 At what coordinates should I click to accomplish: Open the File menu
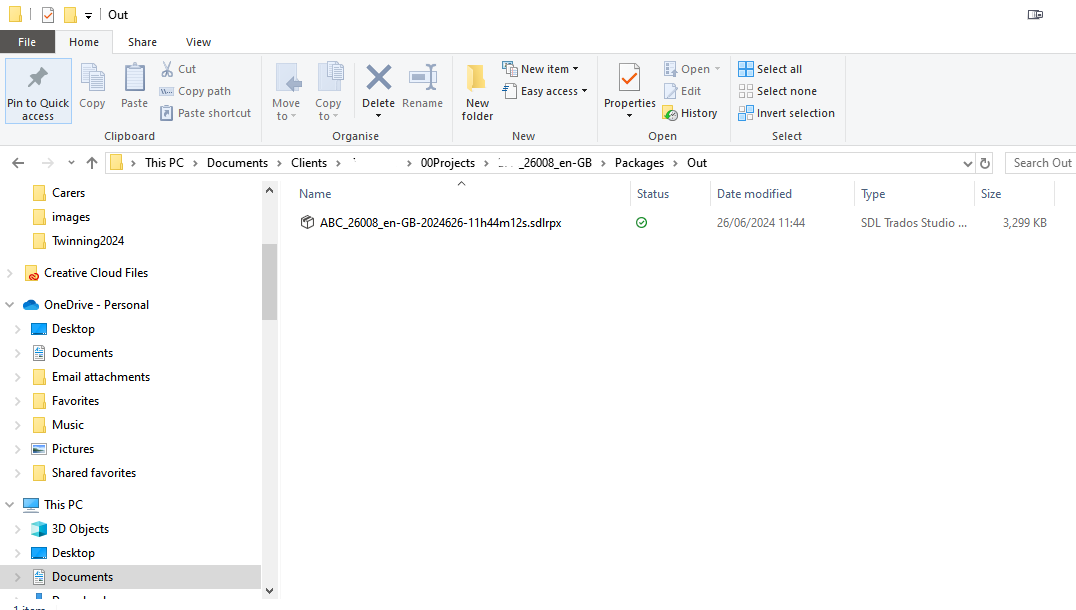[28, 42]
